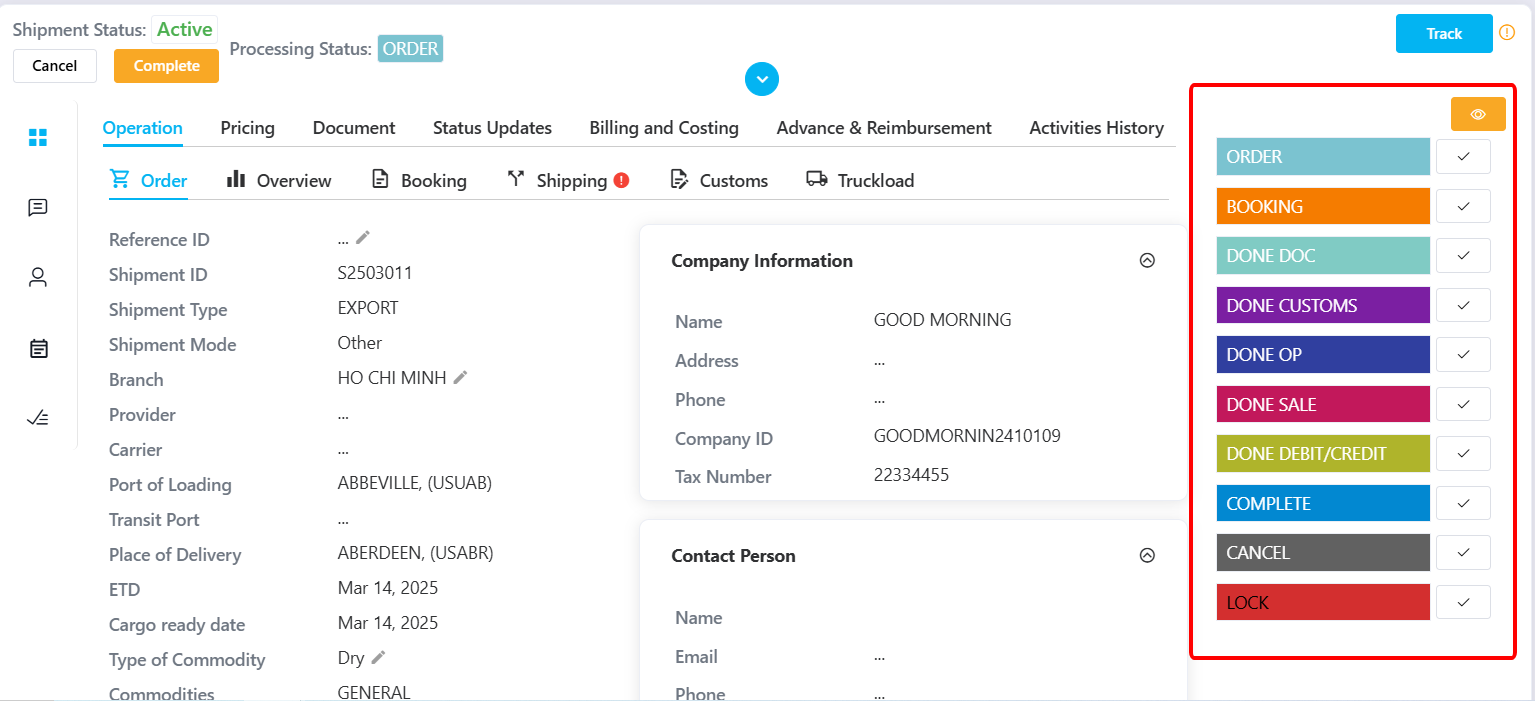Image resolution: width=1535 pixels, height=701 pixels.
Task: Edit the HO CHI MINH branch pencil
Action: (460, 377)
